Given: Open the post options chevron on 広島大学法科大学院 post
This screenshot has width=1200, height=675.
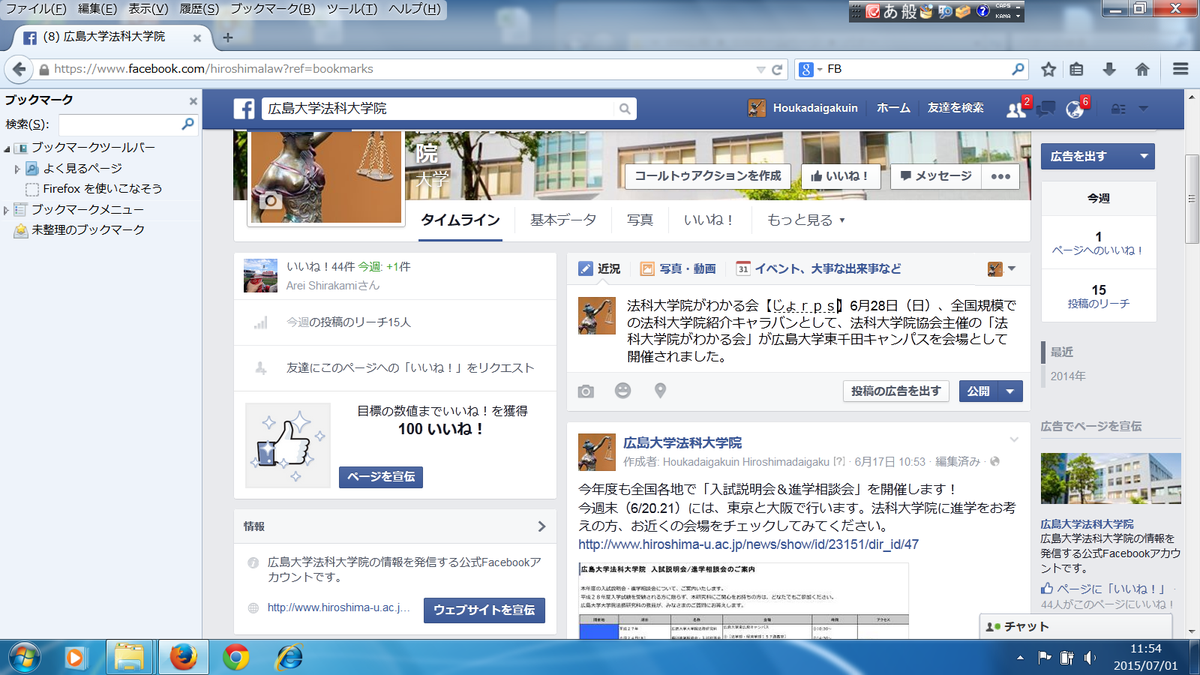Looking at the screenshot, I should point(1014,440).
